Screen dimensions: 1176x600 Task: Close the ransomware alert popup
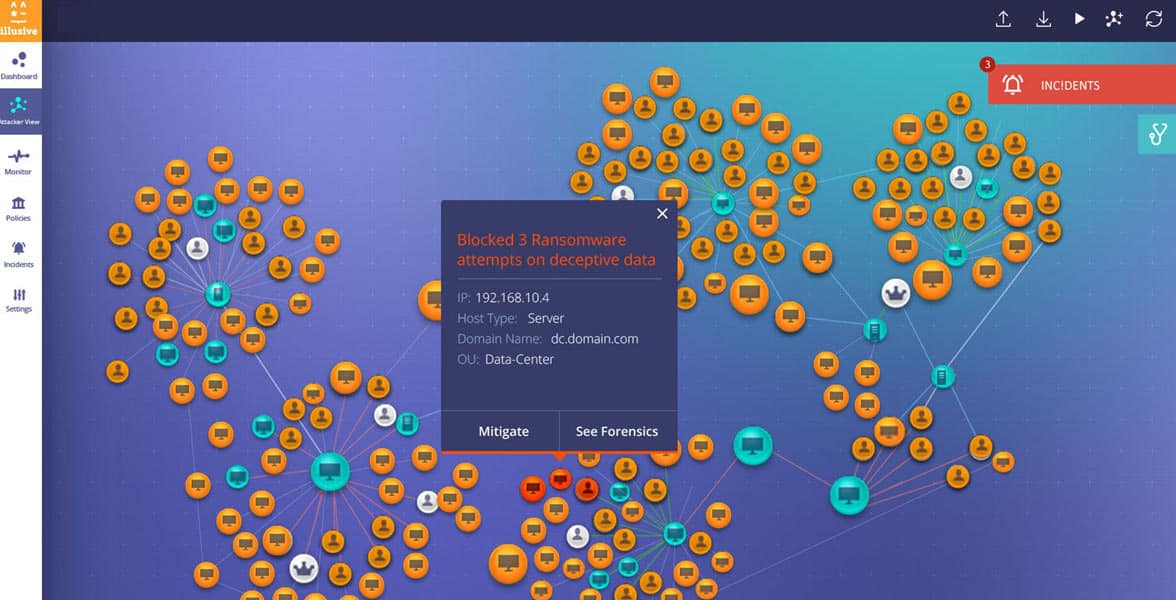662,214
